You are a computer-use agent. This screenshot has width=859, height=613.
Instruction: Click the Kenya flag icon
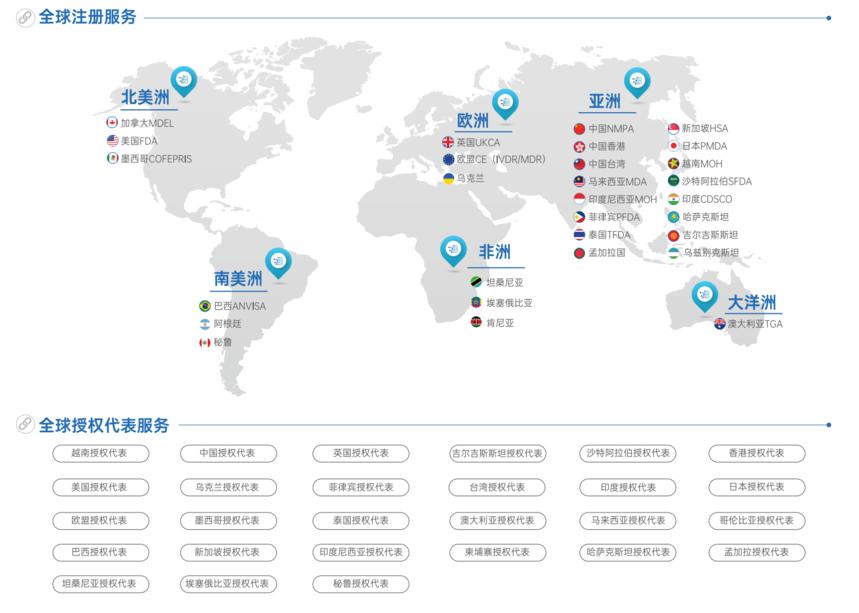(x=476, y=322)
